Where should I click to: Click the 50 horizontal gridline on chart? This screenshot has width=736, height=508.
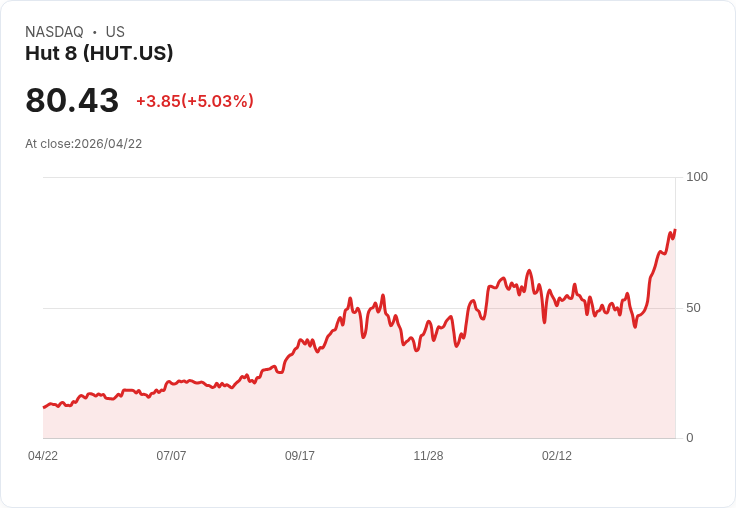pos(359,308)
